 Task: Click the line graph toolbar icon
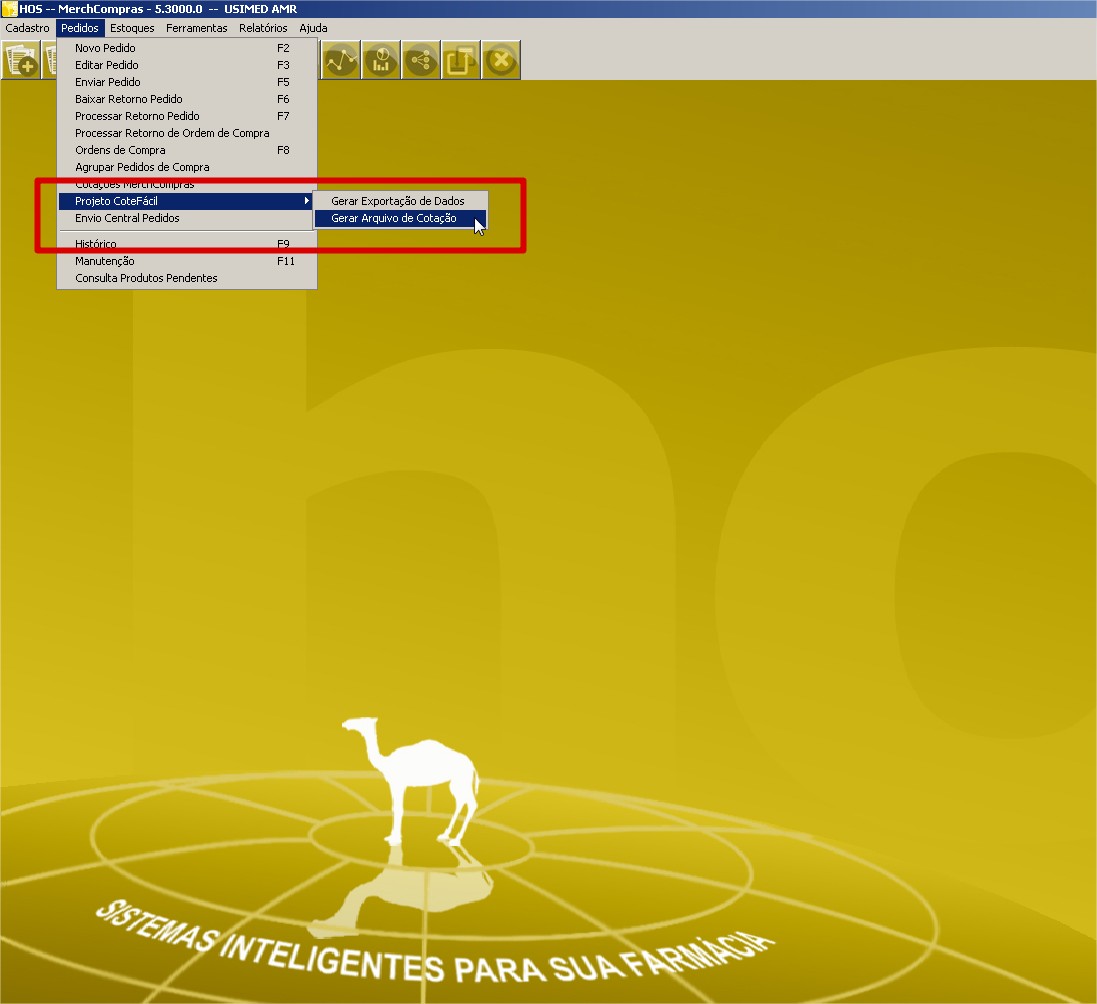(x=341, y=61)
